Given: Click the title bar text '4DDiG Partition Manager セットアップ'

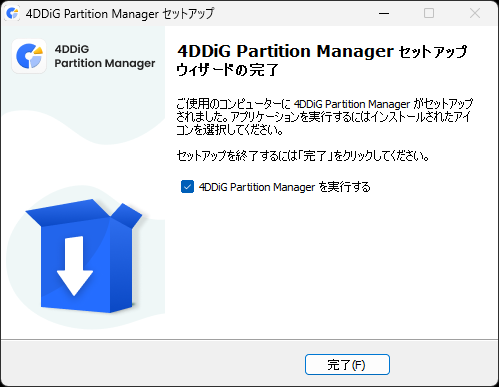Looking at the screenshot, I should tap(120, 14).
